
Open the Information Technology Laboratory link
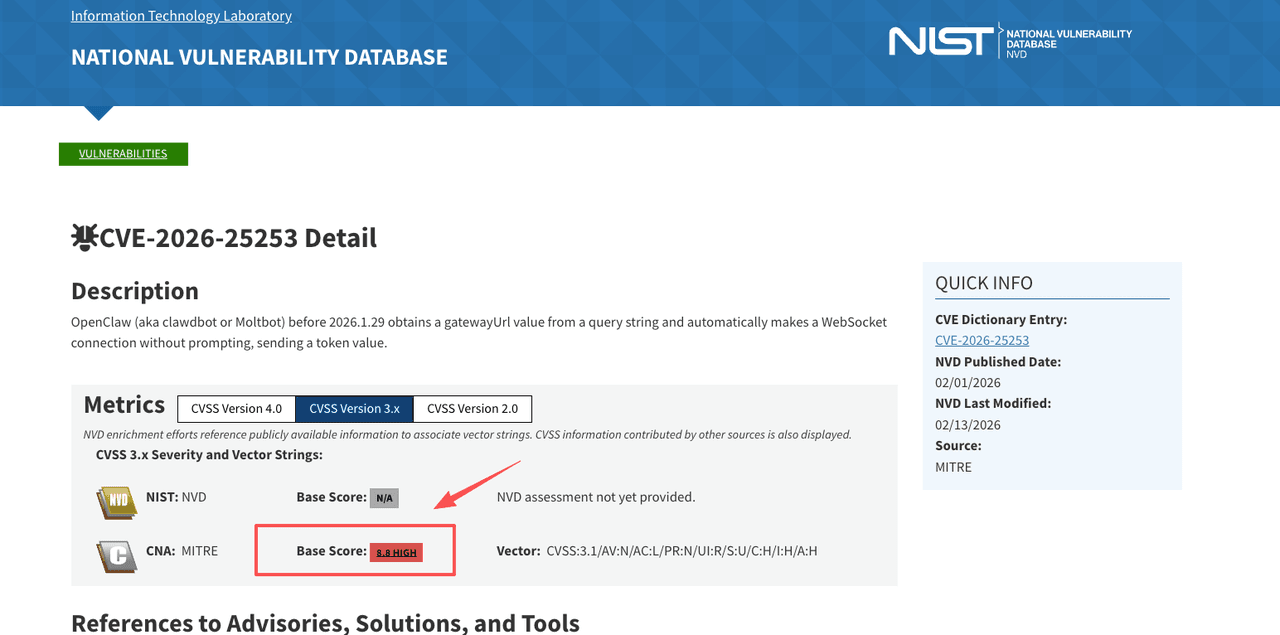181,16
